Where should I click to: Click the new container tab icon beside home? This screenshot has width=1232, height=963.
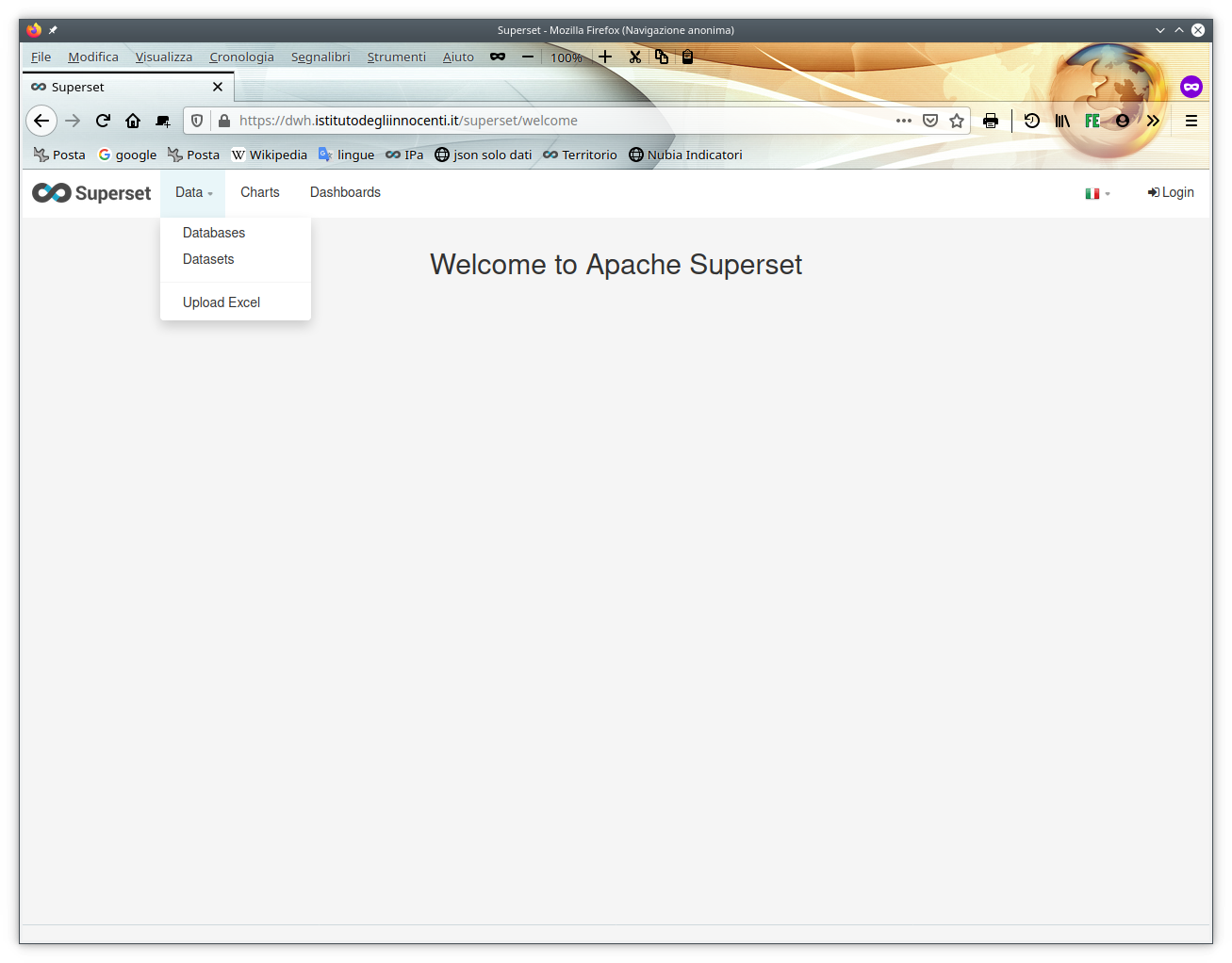tap(163, 121)
